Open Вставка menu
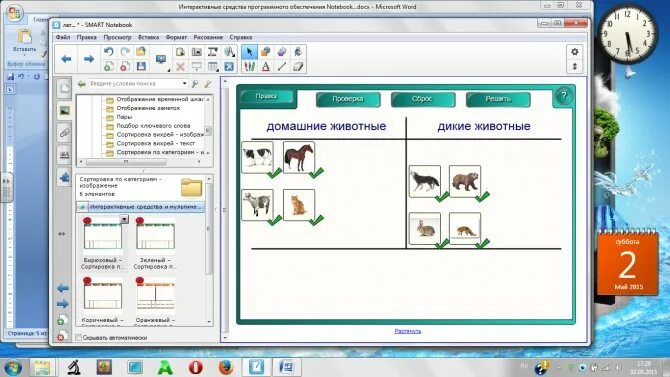Screen dimensions: 670x377 click(148, 37)
